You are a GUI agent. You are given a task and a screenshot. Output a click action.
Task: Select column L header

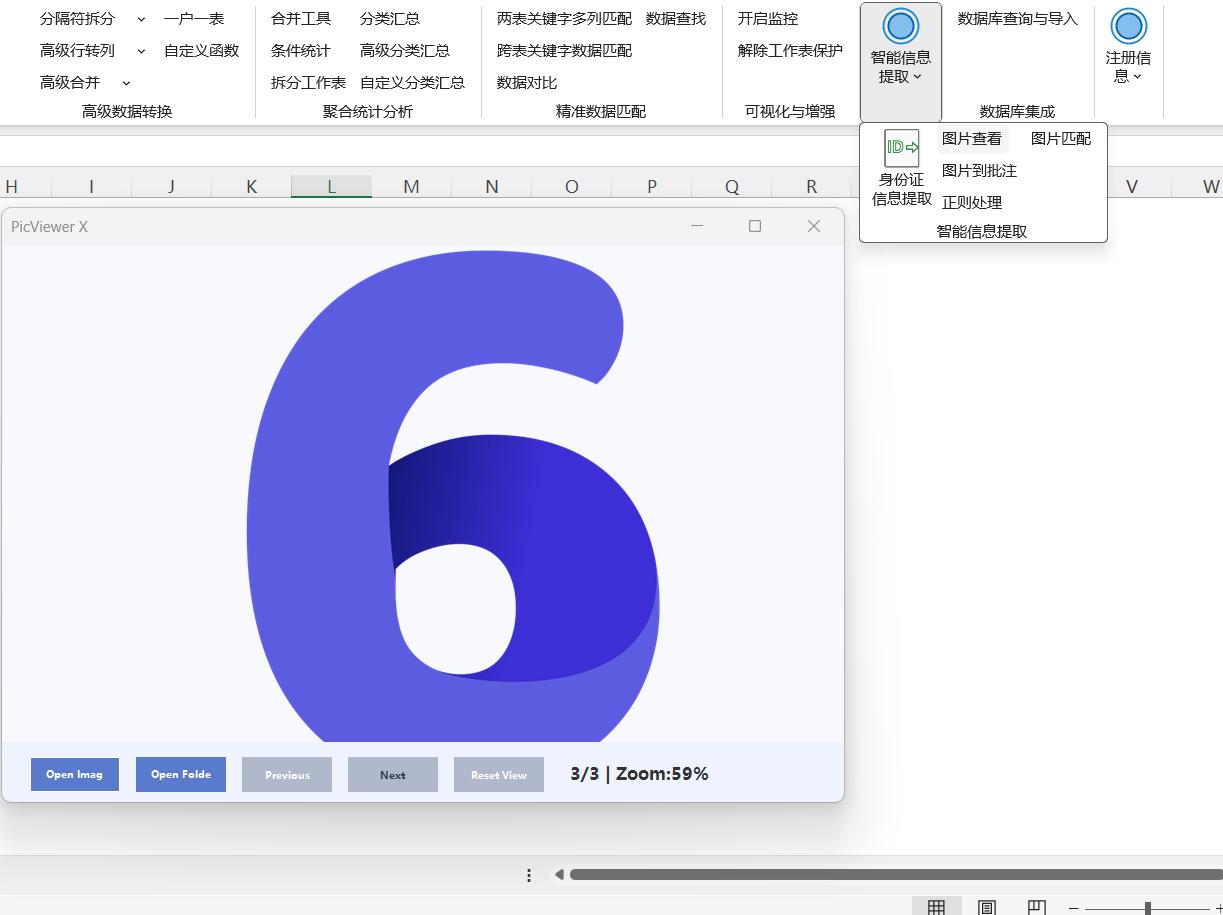[x=331, y=186]
